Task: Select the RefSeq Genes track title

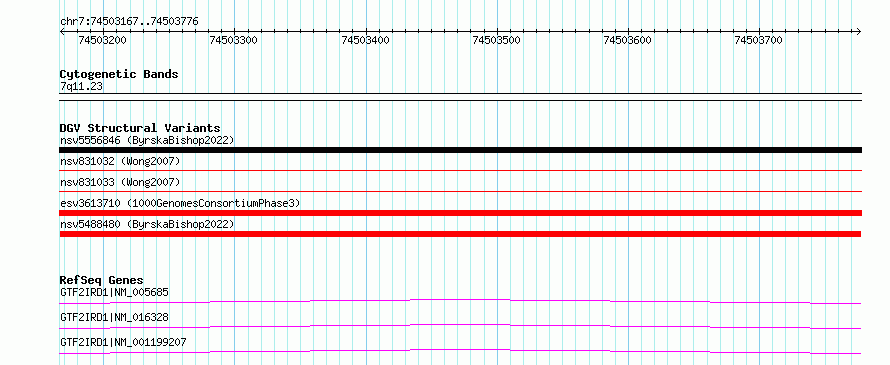Action: click(x=102, y=280)
